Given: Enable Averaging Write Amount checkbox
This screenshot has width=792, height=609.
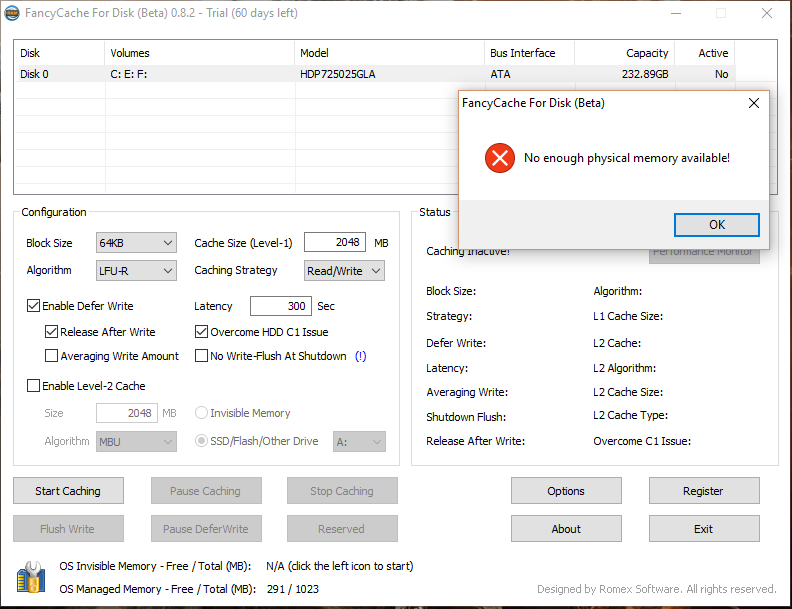Looking at the screenshot, I should [52, 356].
